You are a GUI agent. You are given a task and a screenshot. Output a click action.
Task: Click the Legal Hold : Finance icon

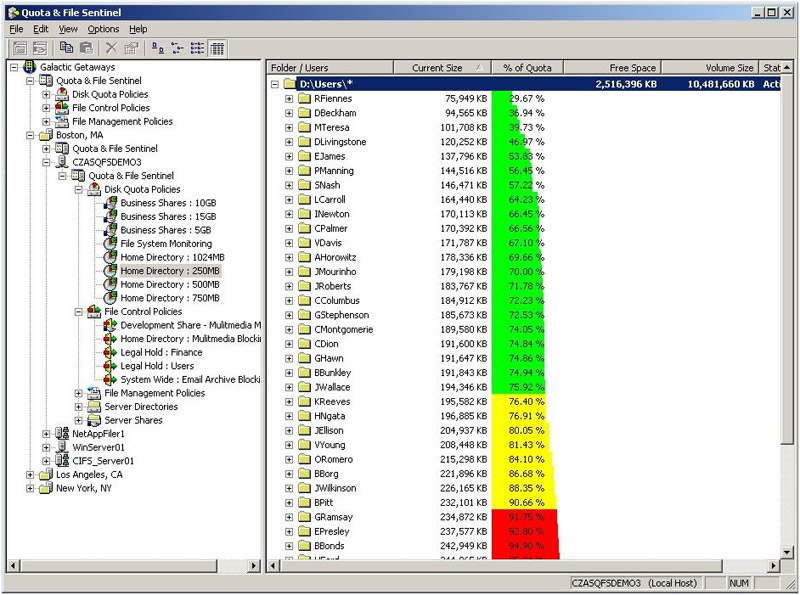pyautogui.click(x=110, y=352)
